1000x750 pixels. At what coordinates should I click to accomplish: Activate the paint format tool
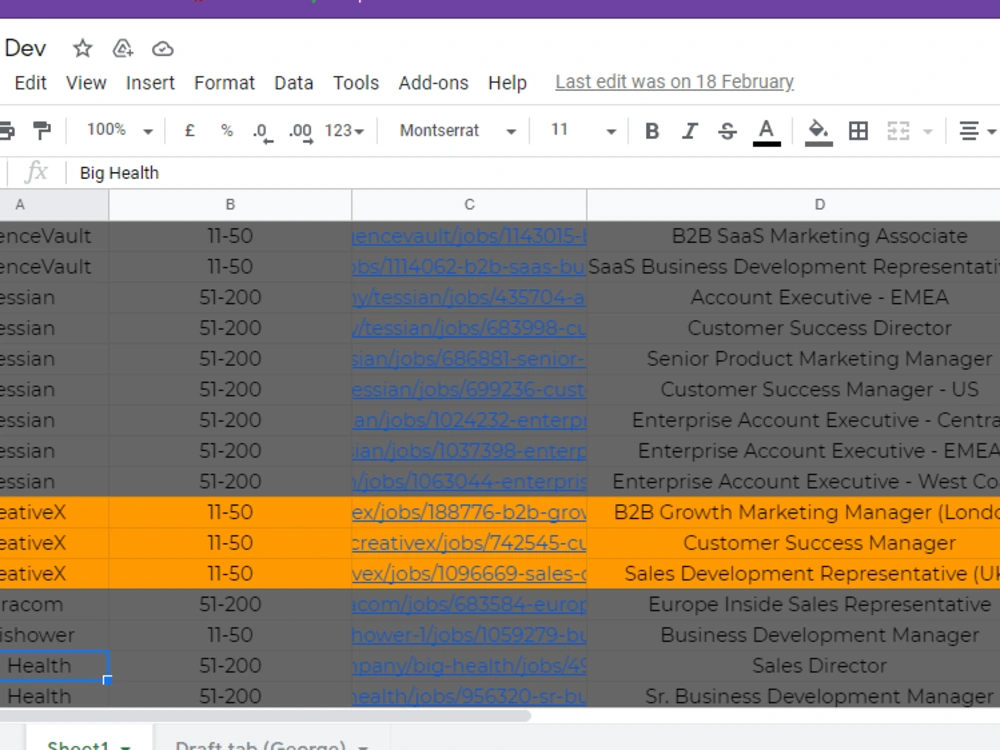point(42,131)
